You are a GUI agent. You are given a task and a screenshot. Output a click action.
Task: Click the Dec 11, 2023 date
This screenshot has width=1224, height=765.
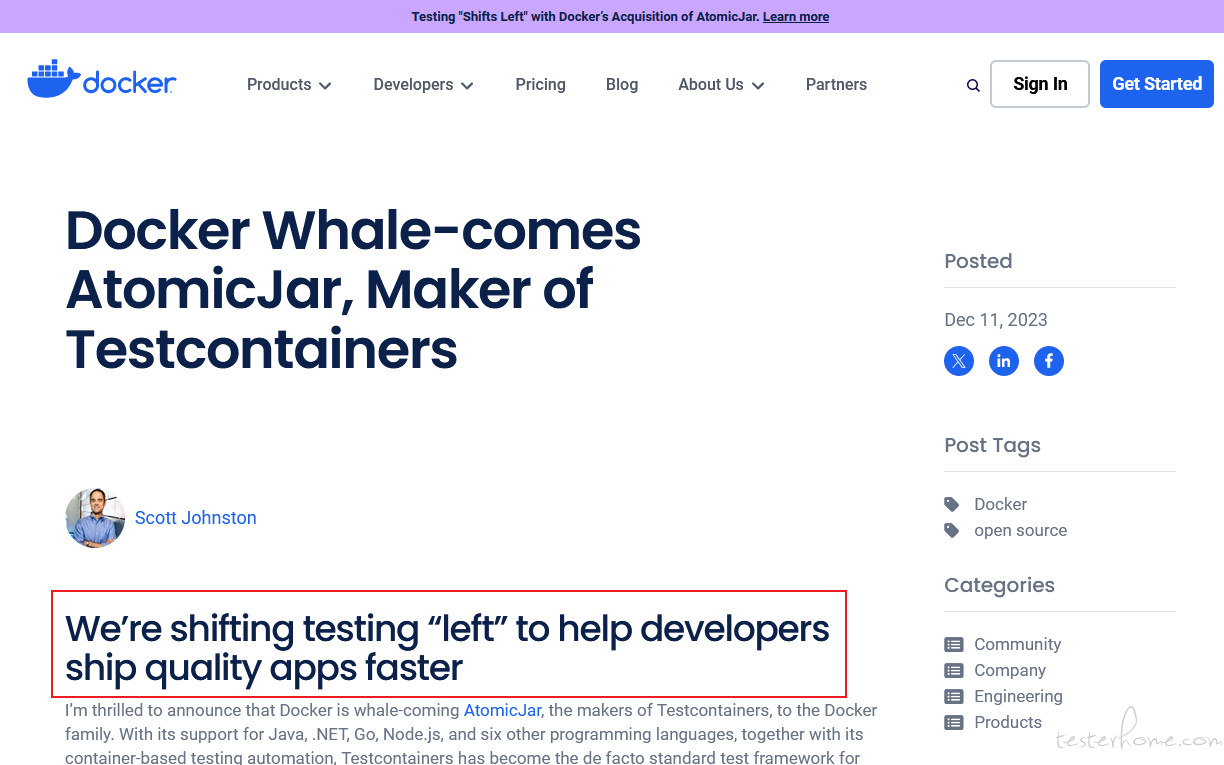tap(996, 320)
